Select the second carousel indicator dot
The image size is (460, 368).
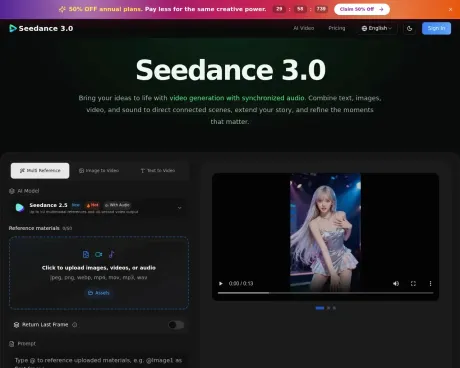(x=328, y=308)
